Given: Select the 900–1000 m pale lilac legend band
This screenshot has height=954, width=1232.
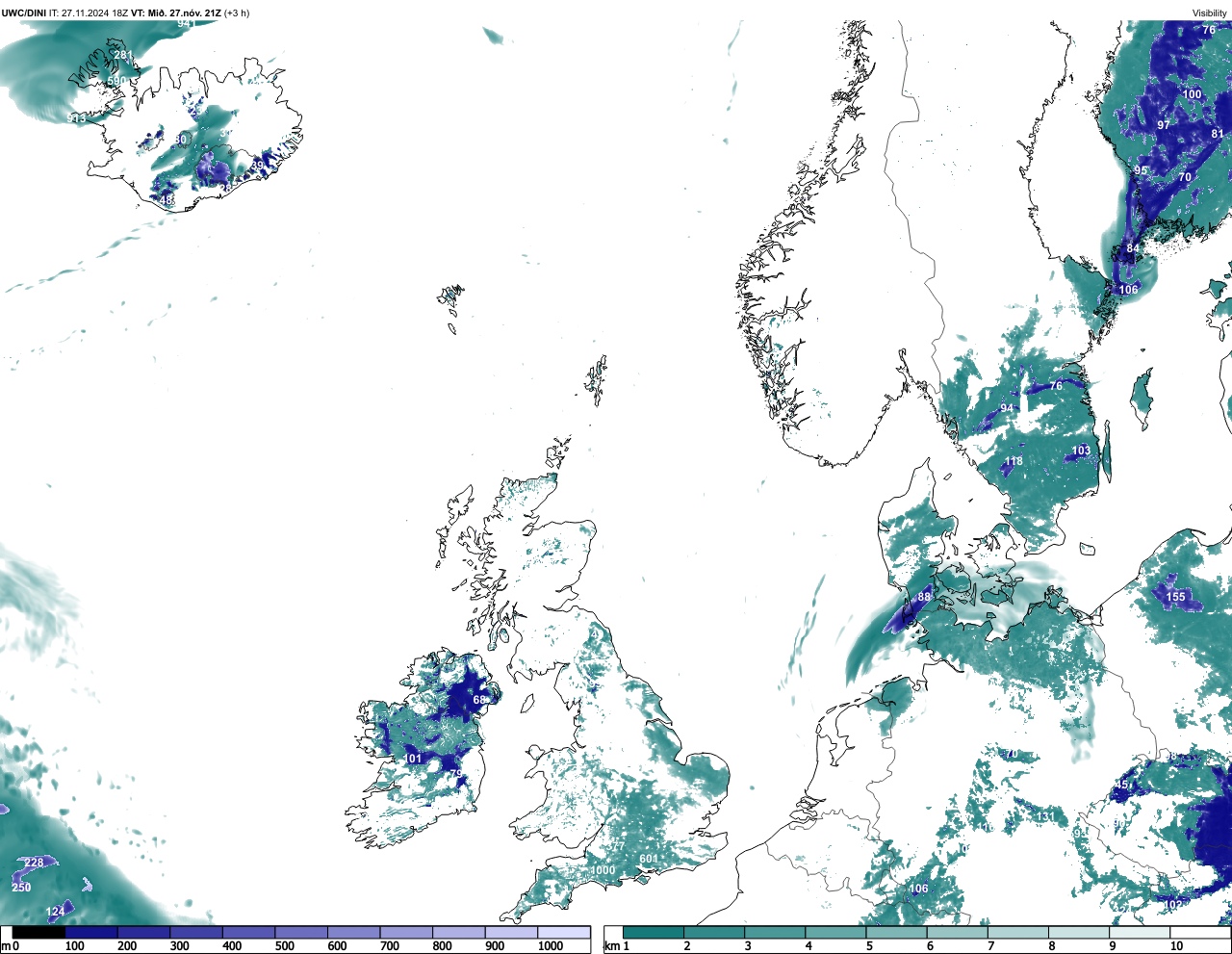Looking at the screenshot, I should pyautogui.click(x=511, y=933).
